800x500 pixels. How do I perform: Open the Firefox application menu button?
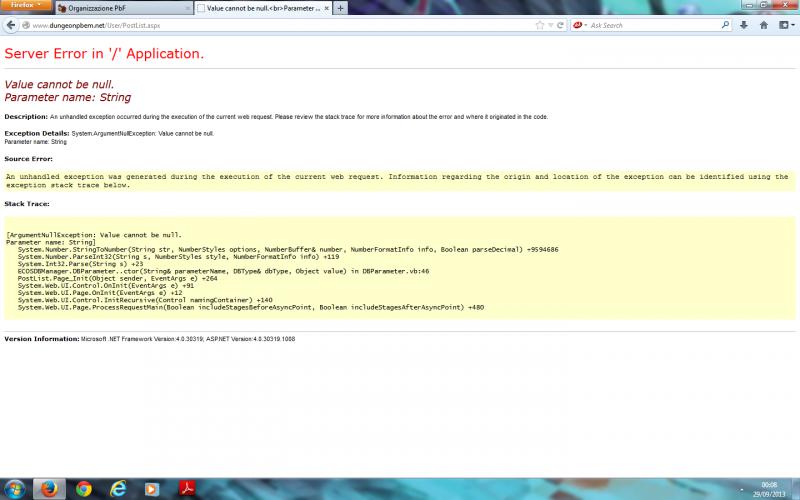(x=26, y=6)
